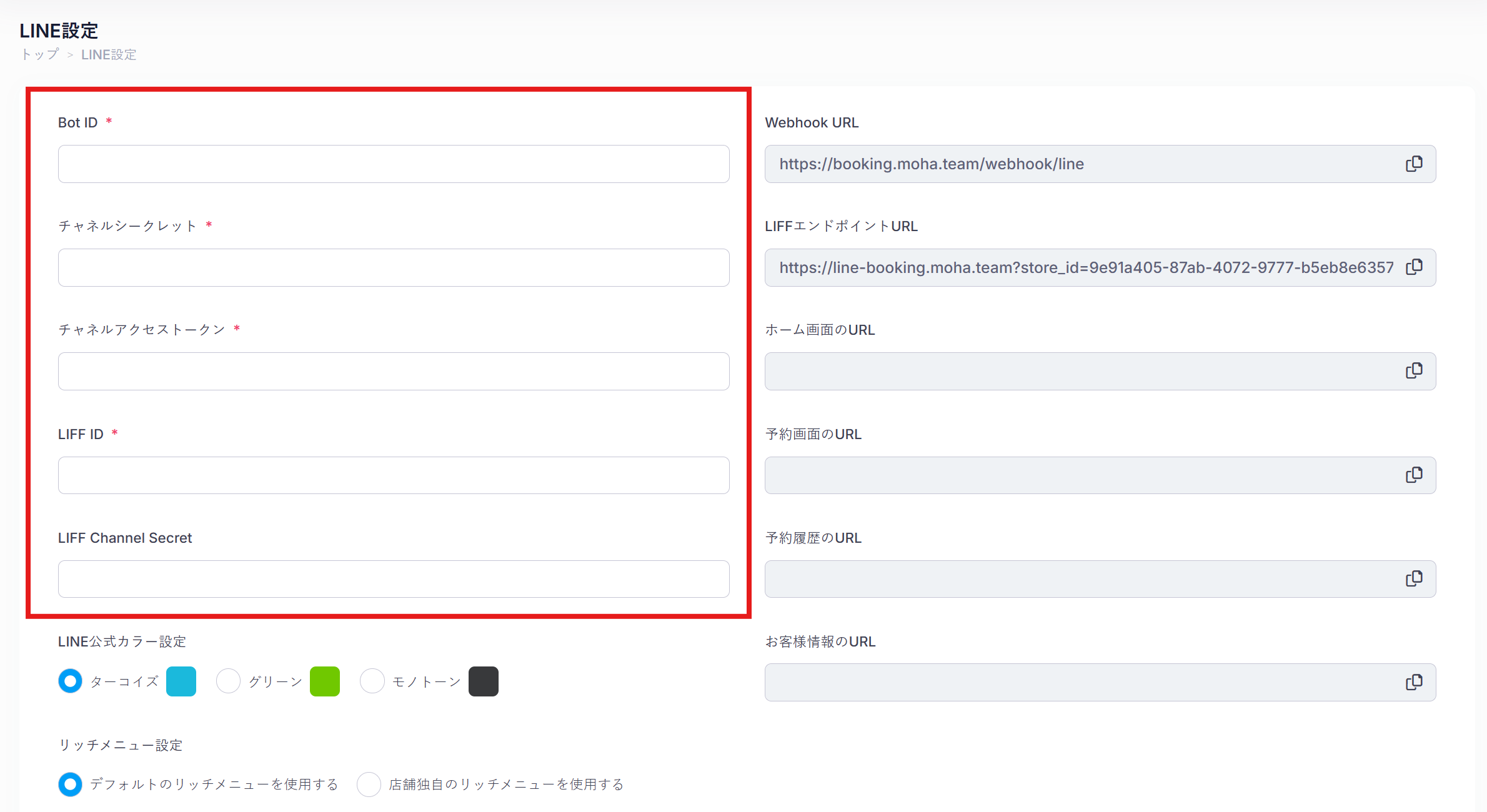
Task: Copy the ホーム画面のURL field
Action: (x=1414, y=371)
